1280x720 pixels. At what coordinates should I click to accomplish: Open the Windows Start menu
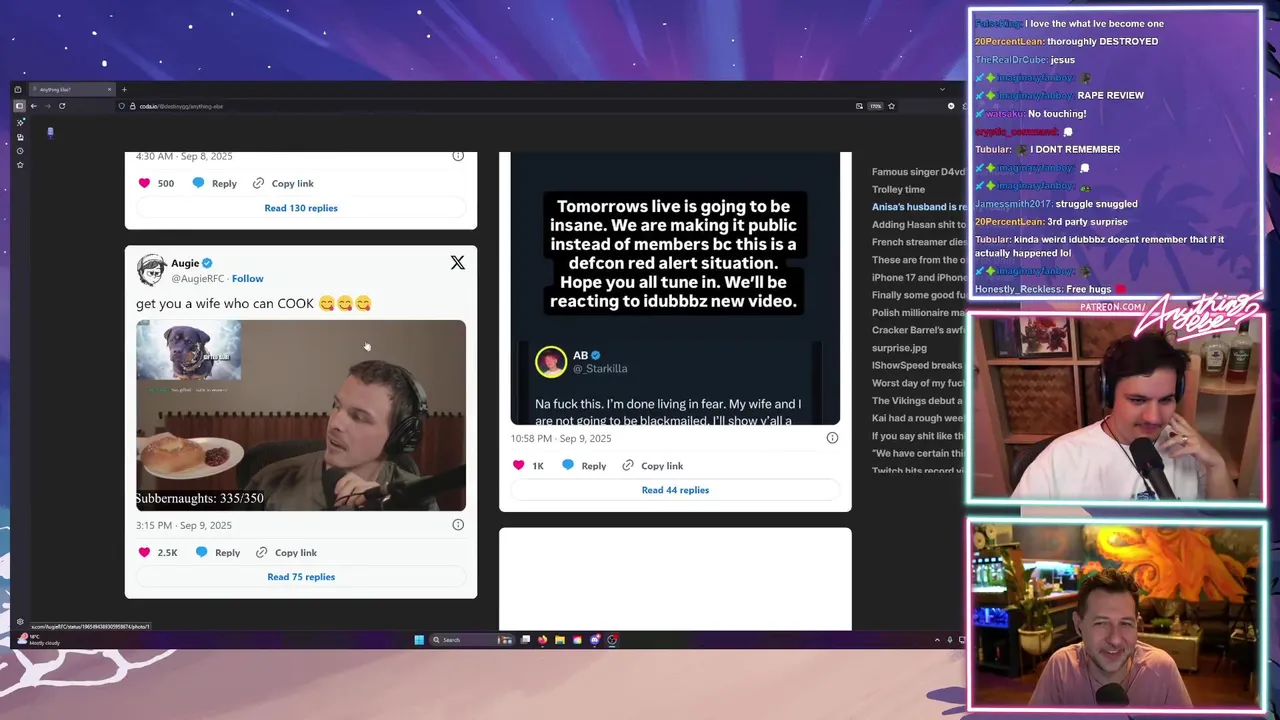(419, 640)
